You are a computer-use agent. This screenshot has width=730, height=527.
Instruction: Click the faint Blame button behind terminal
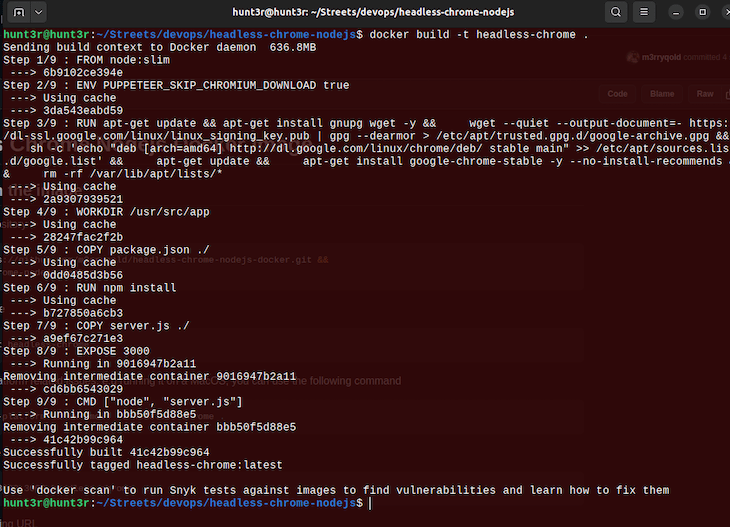662,94
